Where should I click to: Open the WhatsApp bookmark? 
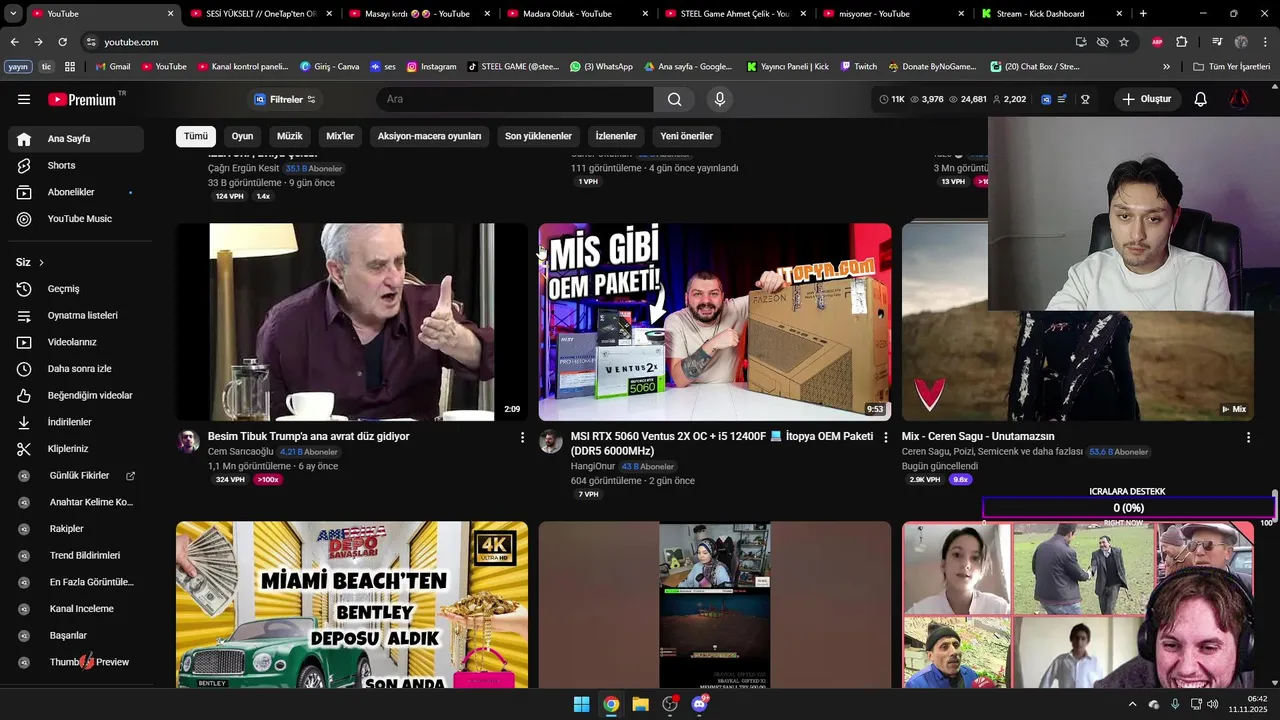[601, 67]
